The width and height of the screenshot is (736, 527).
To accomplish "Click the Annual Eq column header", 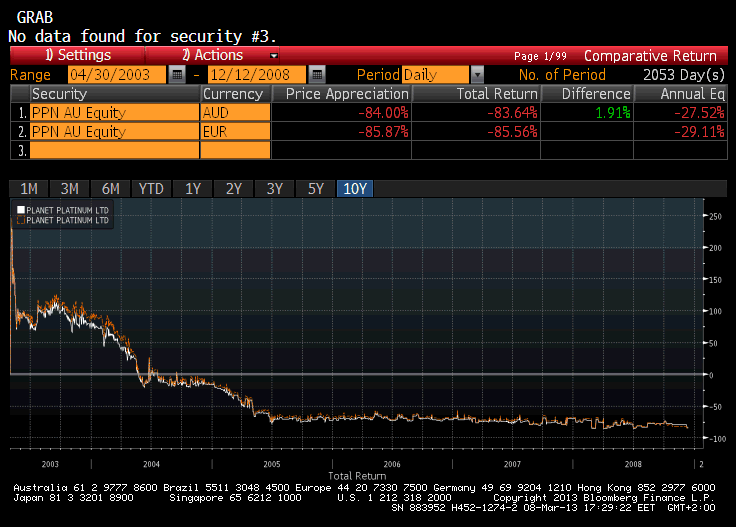I will pos(681,94).
